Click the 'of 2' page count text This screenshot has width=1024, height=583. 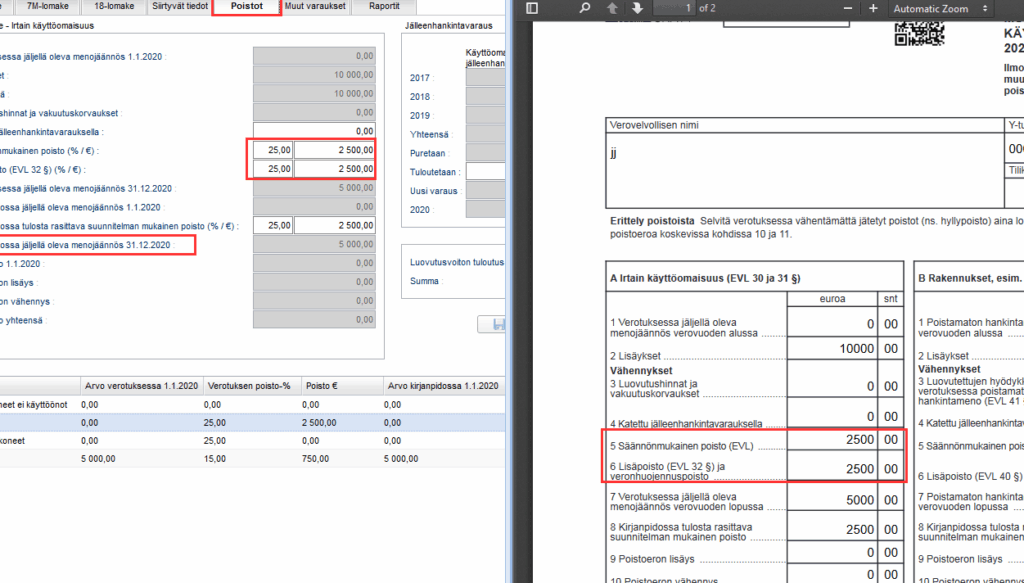(x=707, y=8)
